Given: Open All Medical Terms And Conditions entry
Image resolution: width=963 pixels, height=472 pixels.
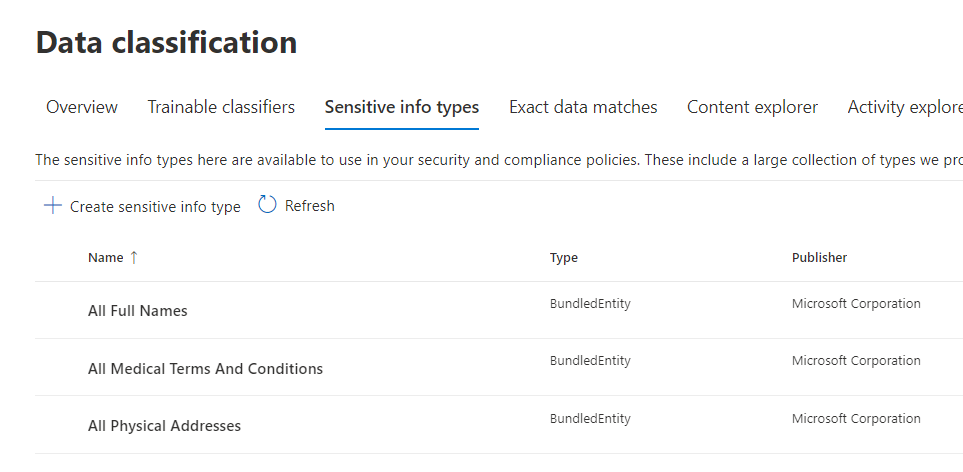Looking at the screenshot, I should pos(205,369).
